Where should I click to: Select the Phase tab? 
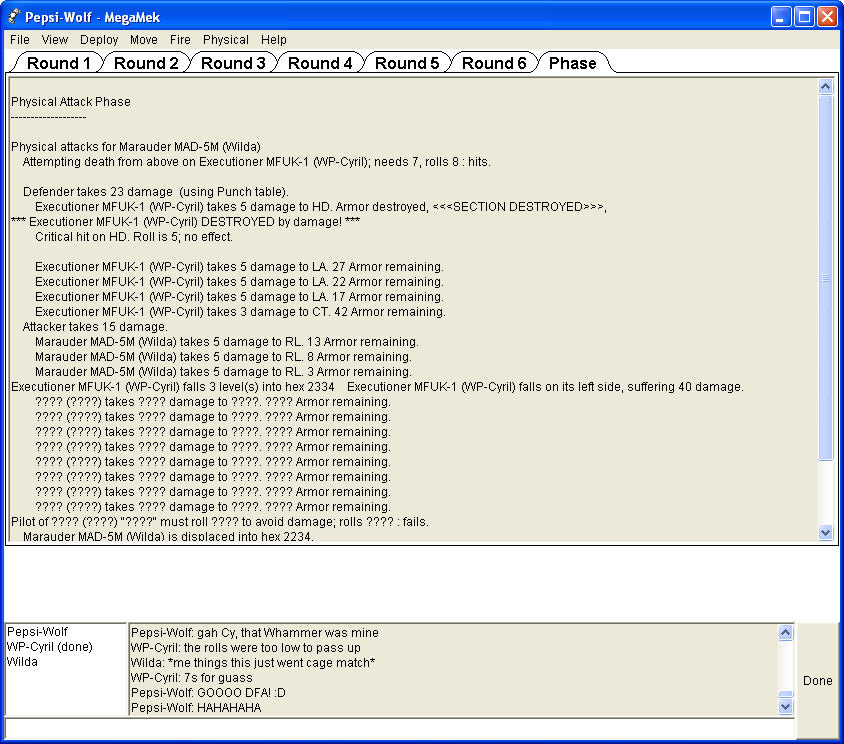[x=573, y=63]
